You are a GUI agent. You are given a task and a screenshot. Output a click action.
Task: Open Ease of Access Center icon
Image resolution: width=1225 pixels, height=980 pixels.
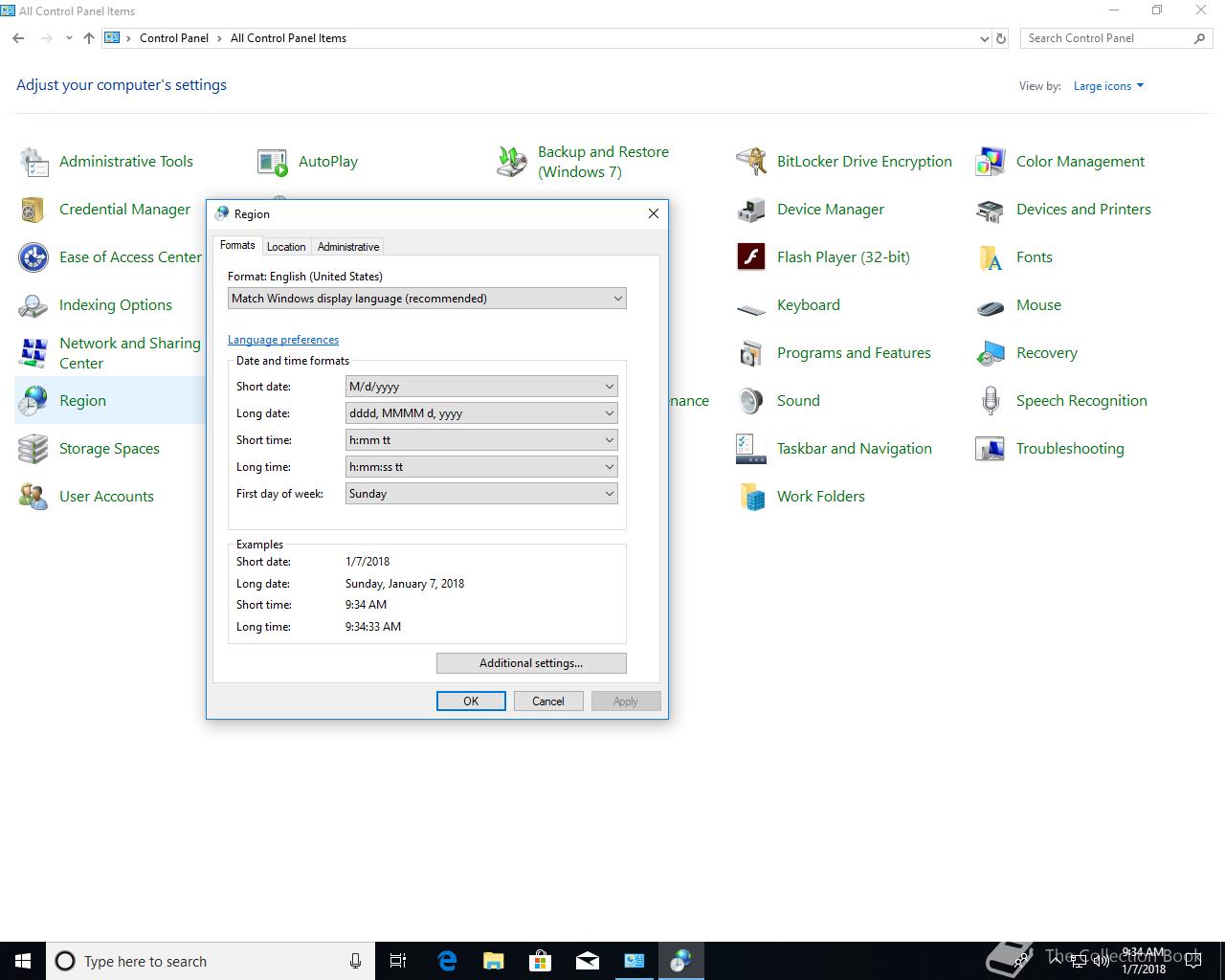33,257
